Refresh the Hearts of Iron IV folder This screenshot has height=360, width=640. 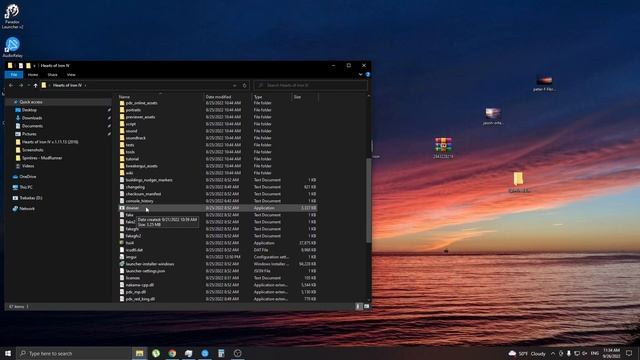coord(244,85)
